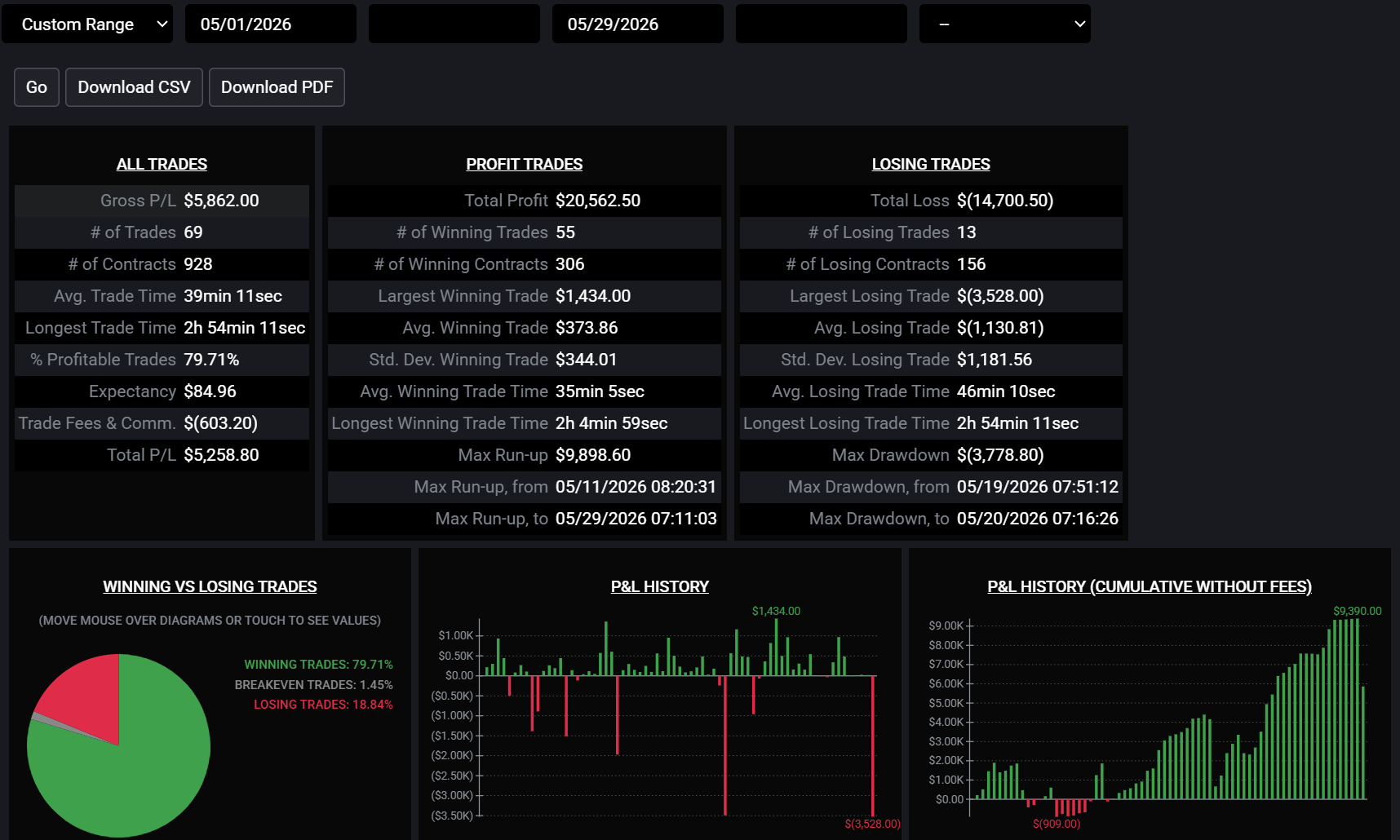Click Max Drawdown to 05/20/2026 07:16:26
Screen dimensions: 1400x840
[x=1038, y=519]
